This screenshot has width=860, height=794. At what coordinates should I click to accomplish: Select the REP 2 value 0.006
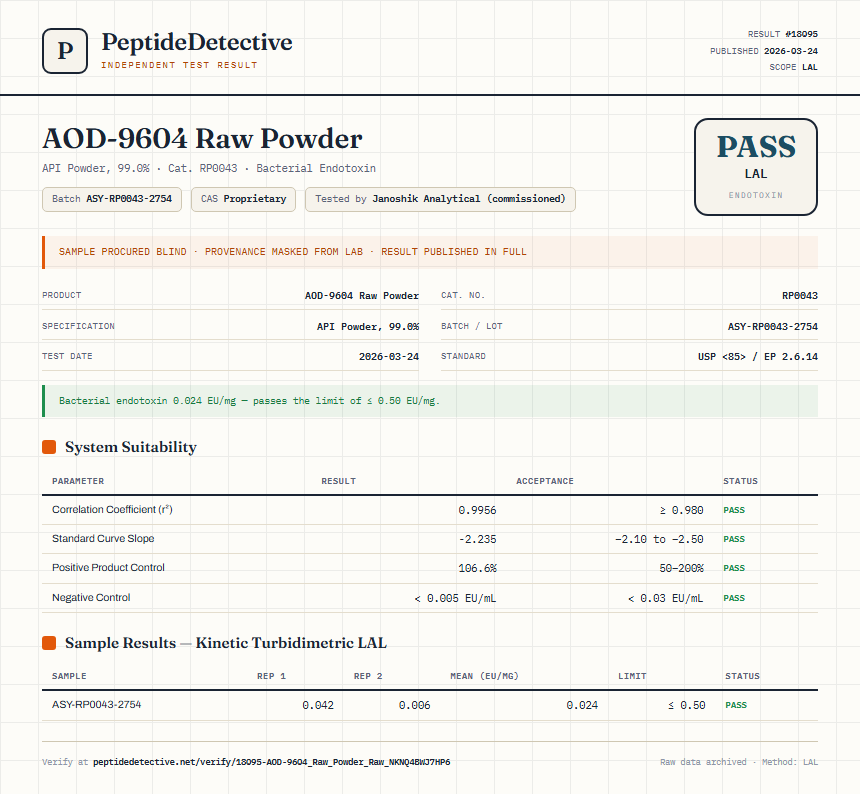(x=414, y=706)
